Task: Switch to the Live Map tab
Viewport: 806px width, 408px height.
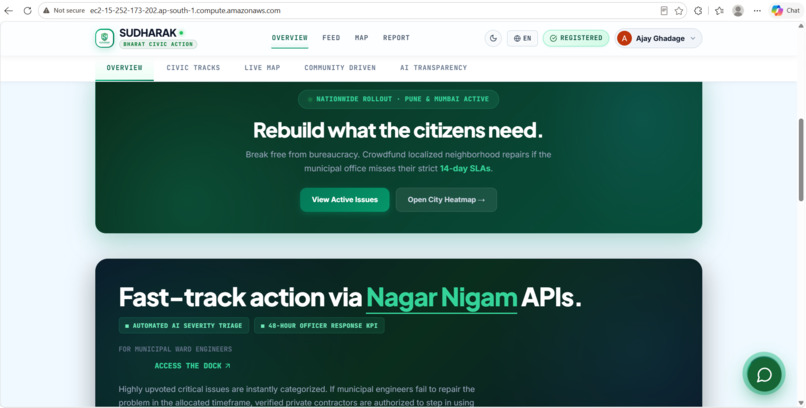Action: [x=262, y=68]
